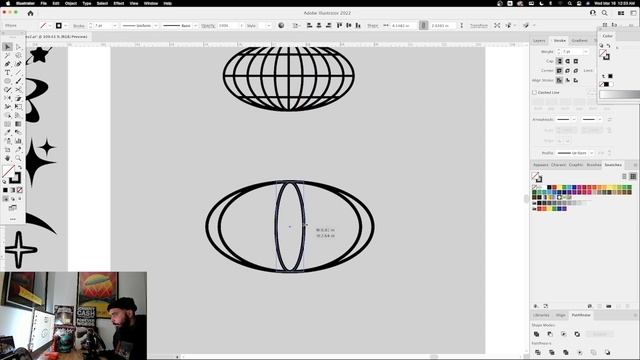Screen dimensions: 640x360
Task: Click toolbar Fill color box
Action: coord(9,171)
